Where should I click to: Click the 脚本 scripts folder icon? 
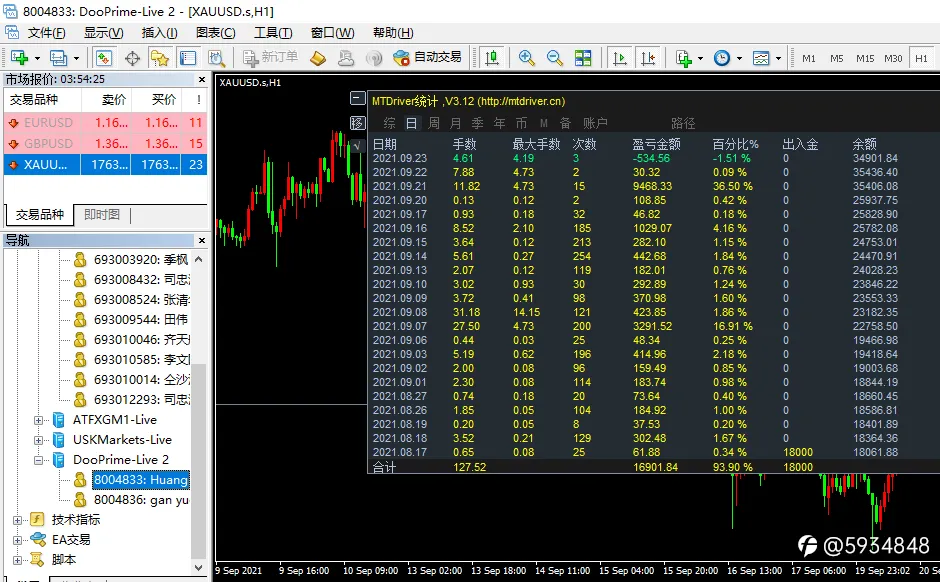click(37, 559)
